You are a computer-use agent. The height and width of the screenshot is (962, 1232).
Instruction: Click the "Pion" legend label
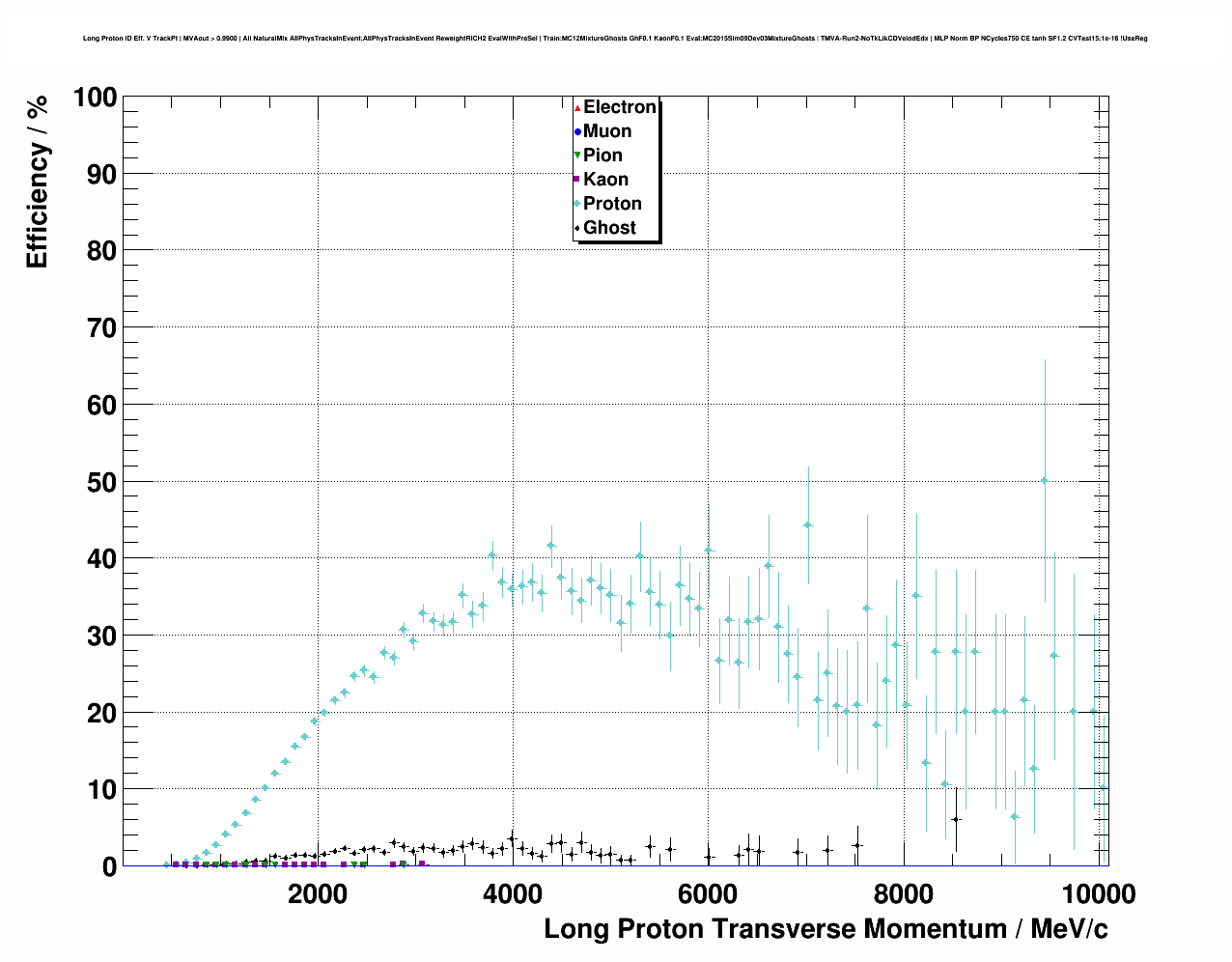pos(602,156)
